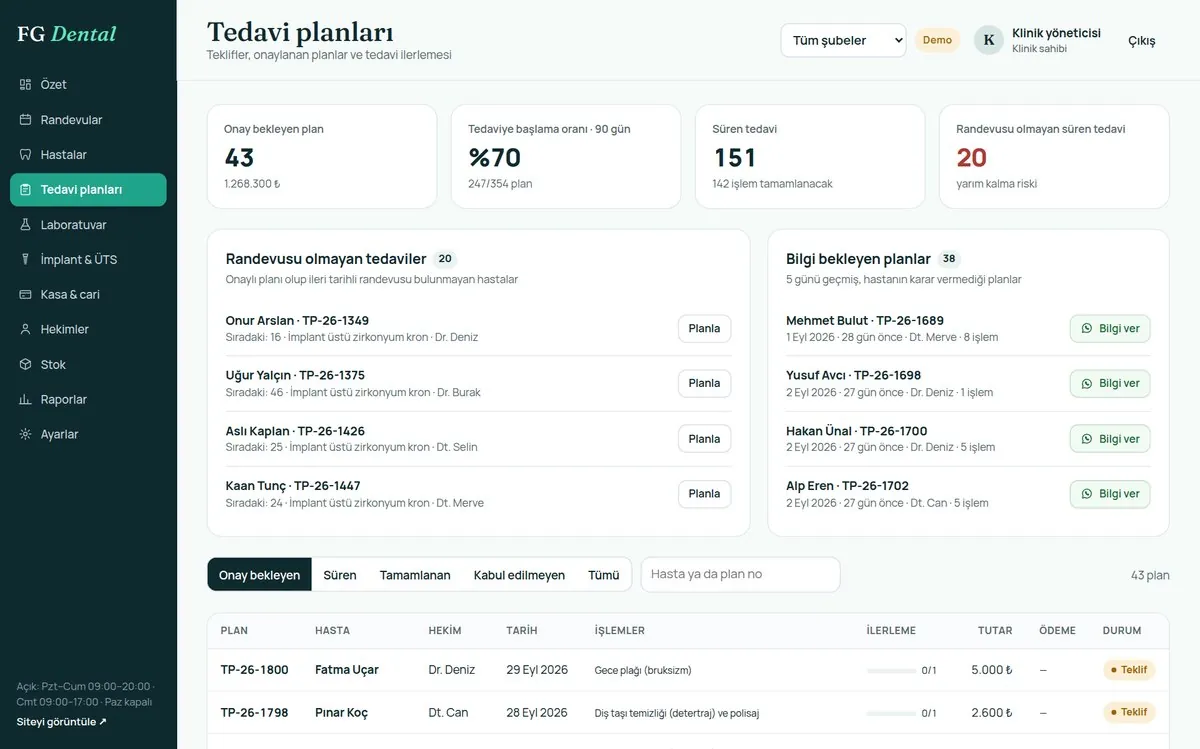Viewport: 1200px width, 749px height.
Task: Click Planla for Onur Arslan
Action: 704,328
